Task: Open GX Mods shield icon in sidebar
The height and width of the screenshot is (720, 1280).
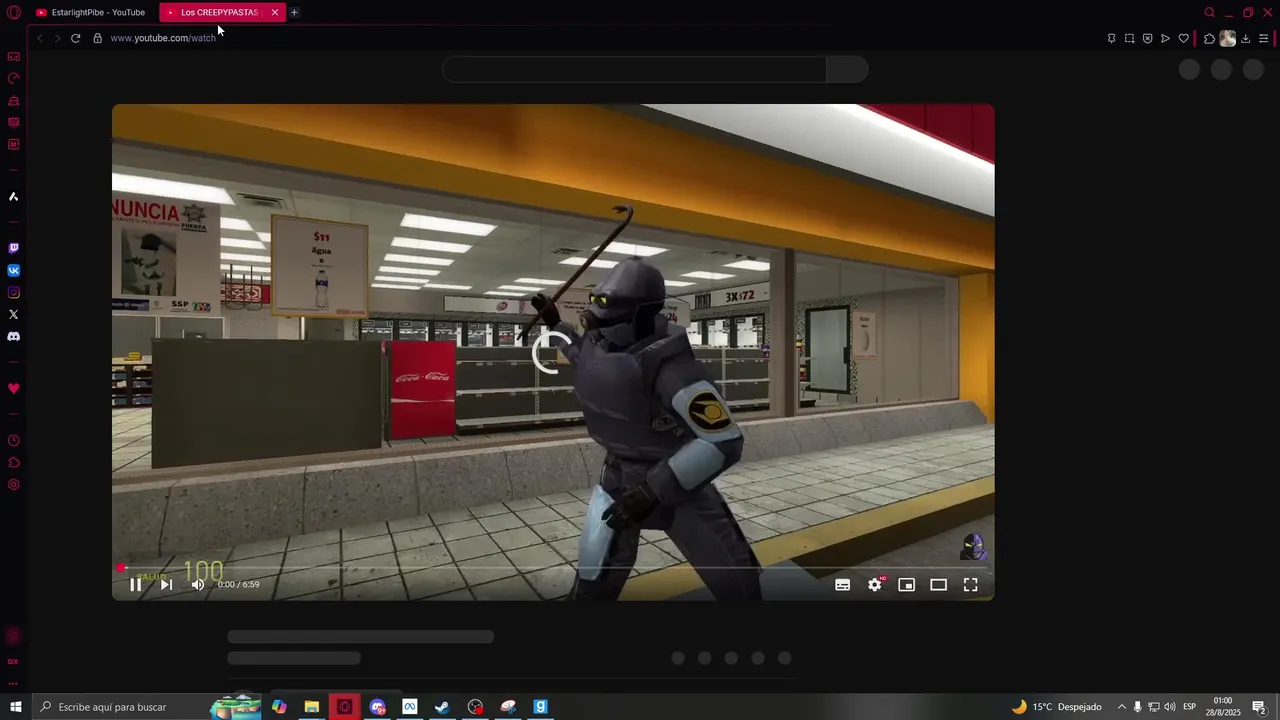Action: point(13,123)
